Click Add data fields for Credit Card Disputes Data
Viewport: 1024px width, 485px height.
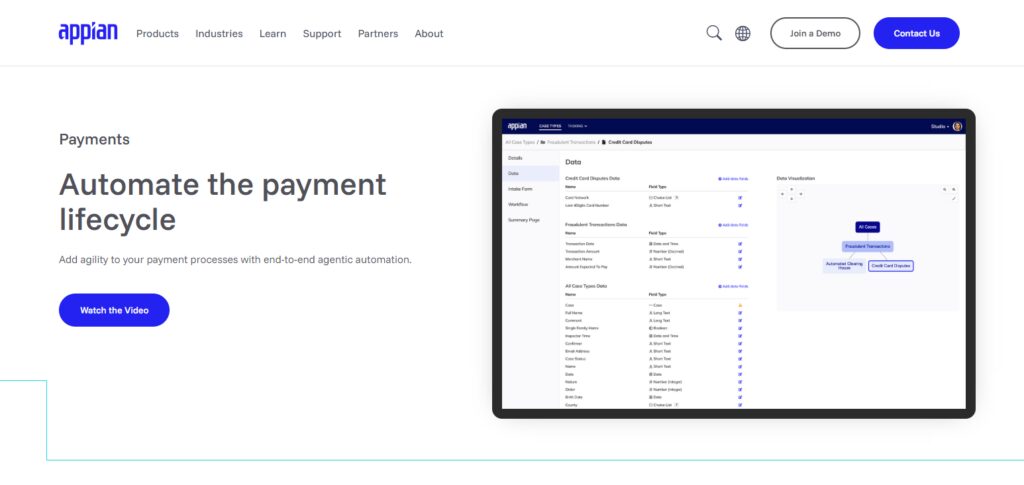click(x=733, y=178)
